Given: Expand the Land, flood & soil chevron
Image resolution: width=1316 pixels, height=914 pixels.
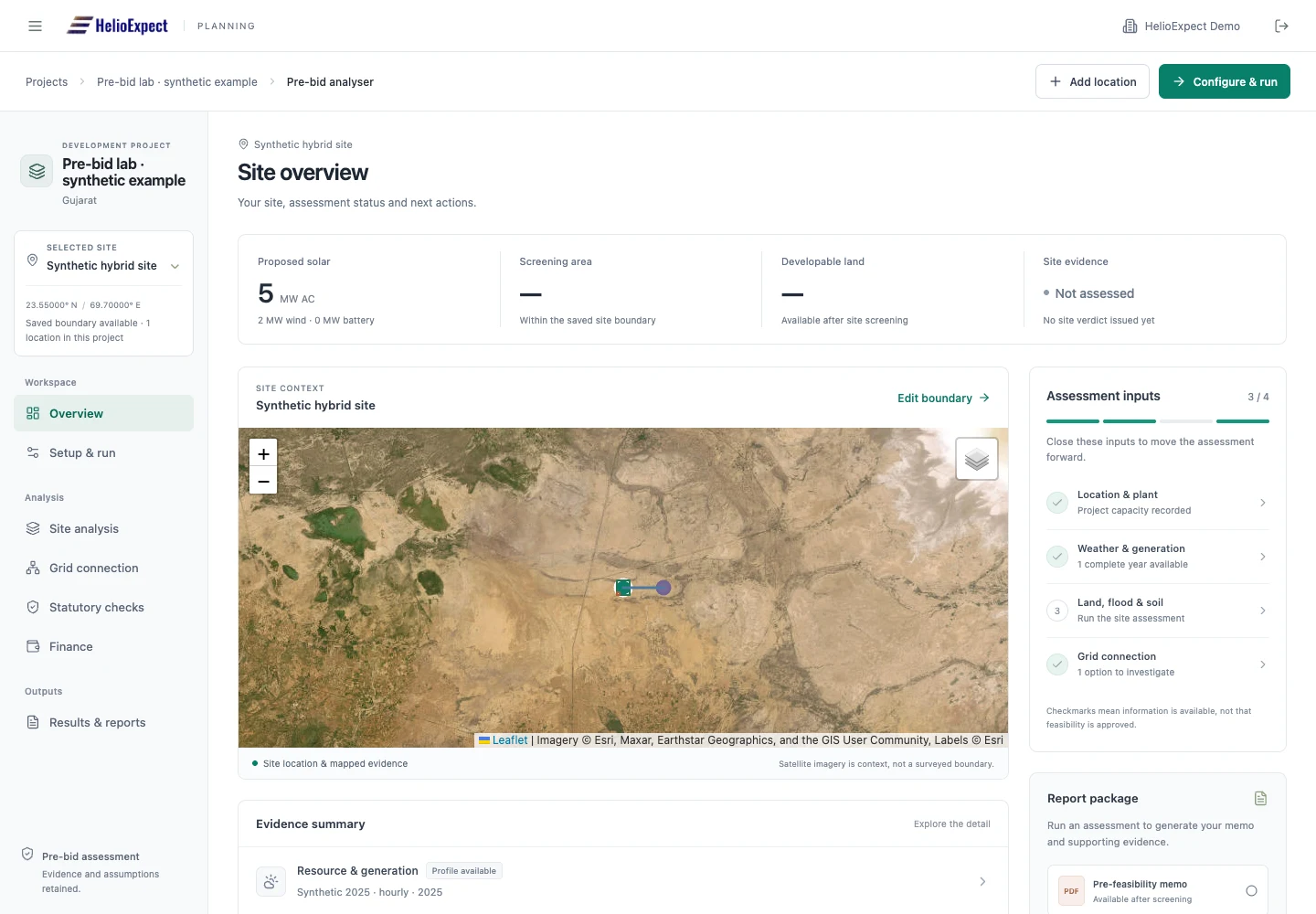Looking at the screenshot, I should point(1263,611).
